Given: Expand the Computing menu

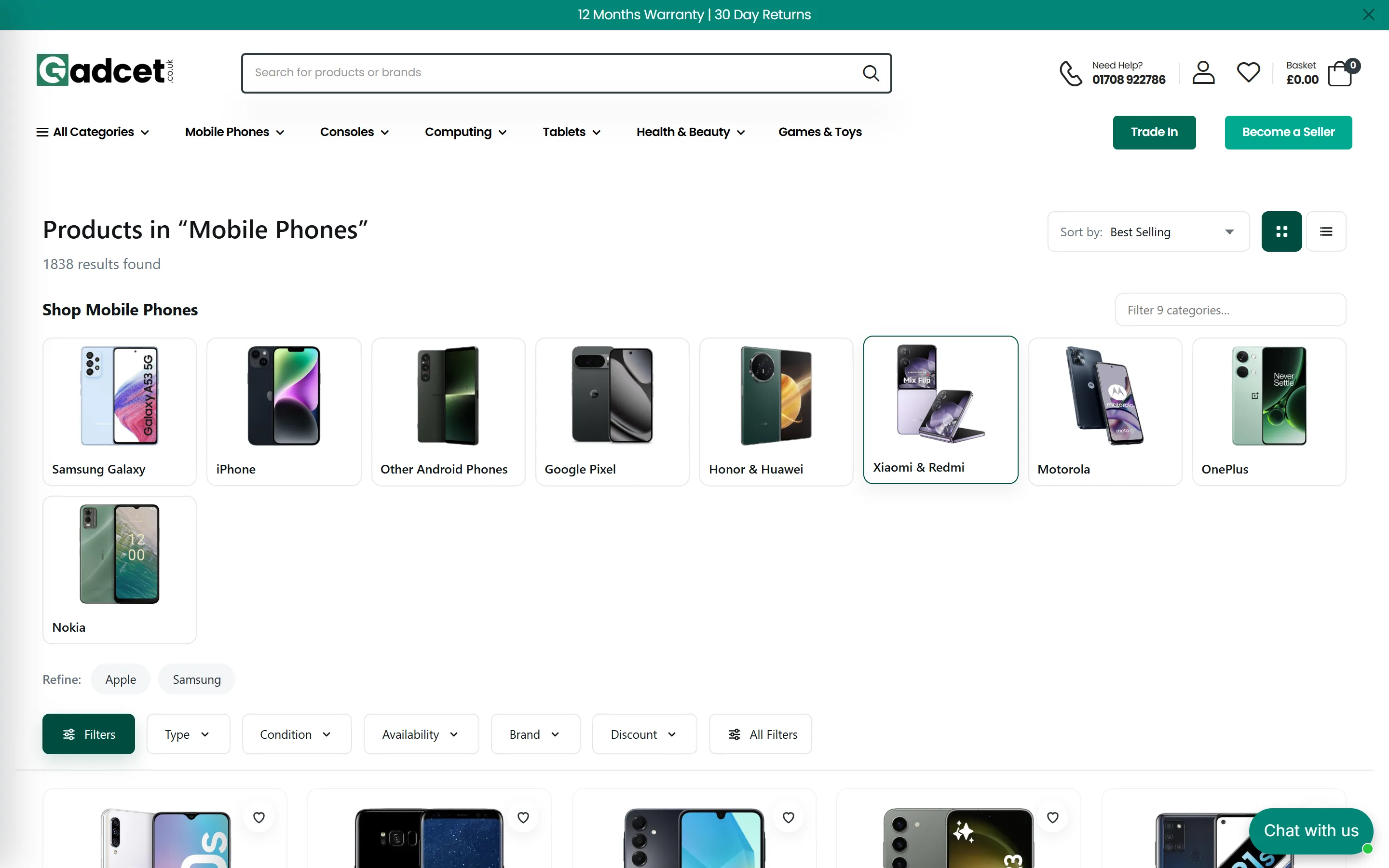Looking at the screenshot, I should [x=465, y=132].
